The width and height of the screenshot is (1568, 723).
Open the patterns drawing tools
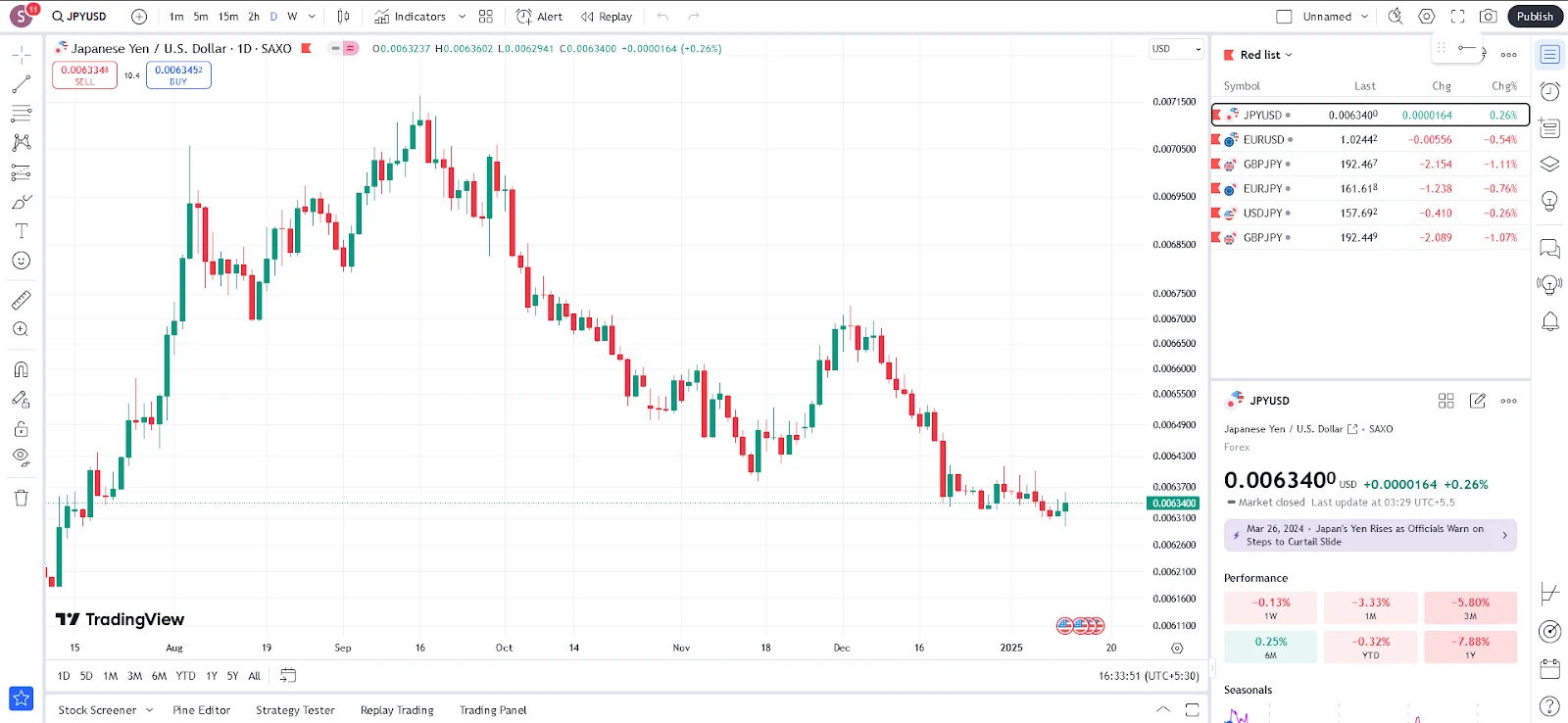pos(21,143)
